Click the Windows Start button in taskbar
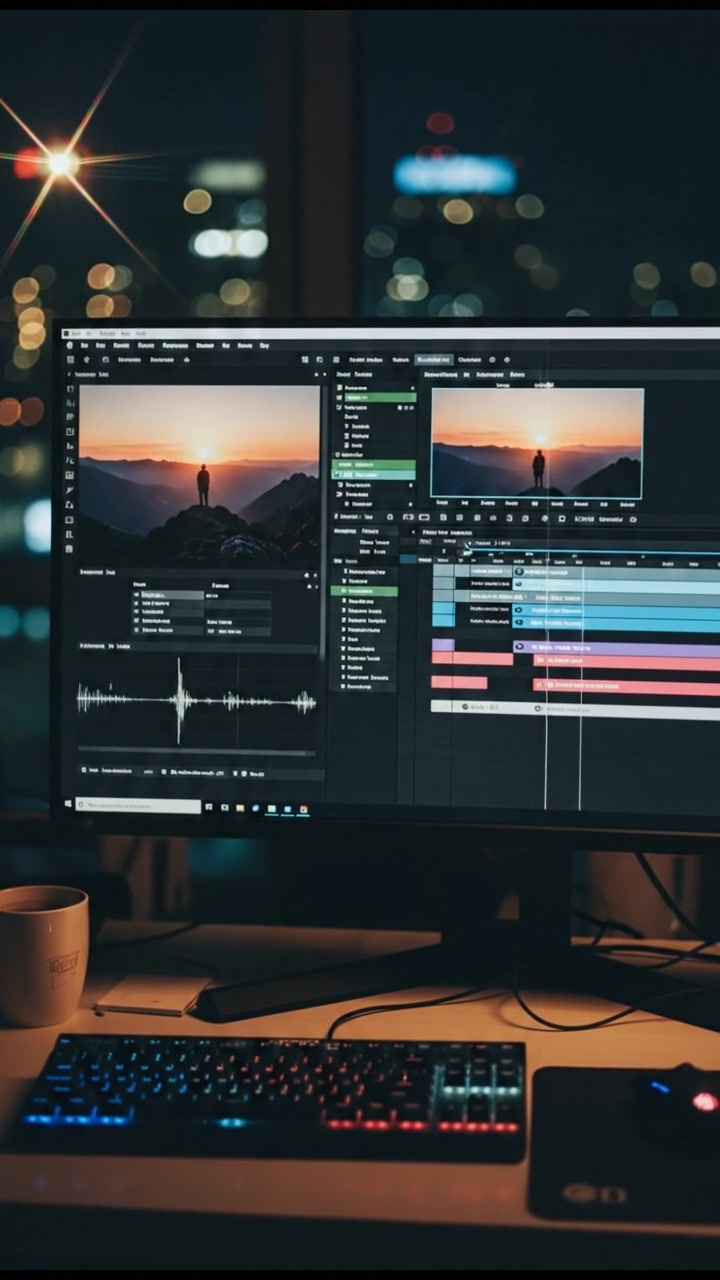720x1280 pixels. click(69, 804)
